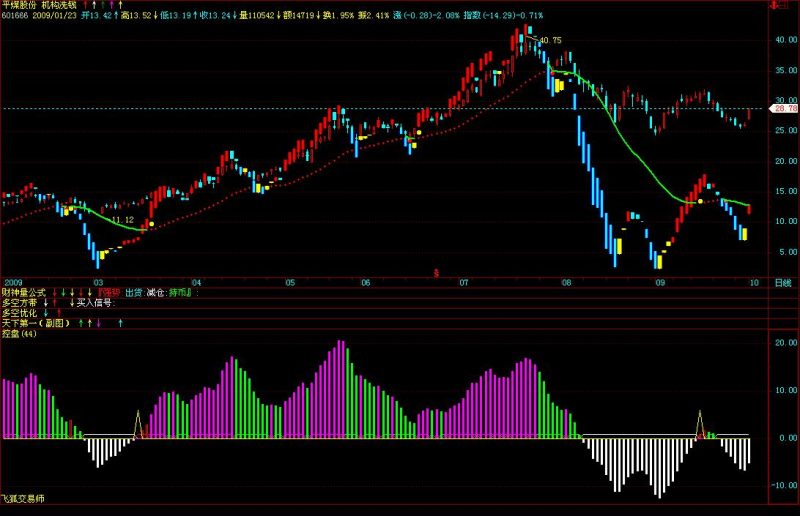
Task: Click the blue down arrow in the 多空优化 row
Action: coord(46,313)
